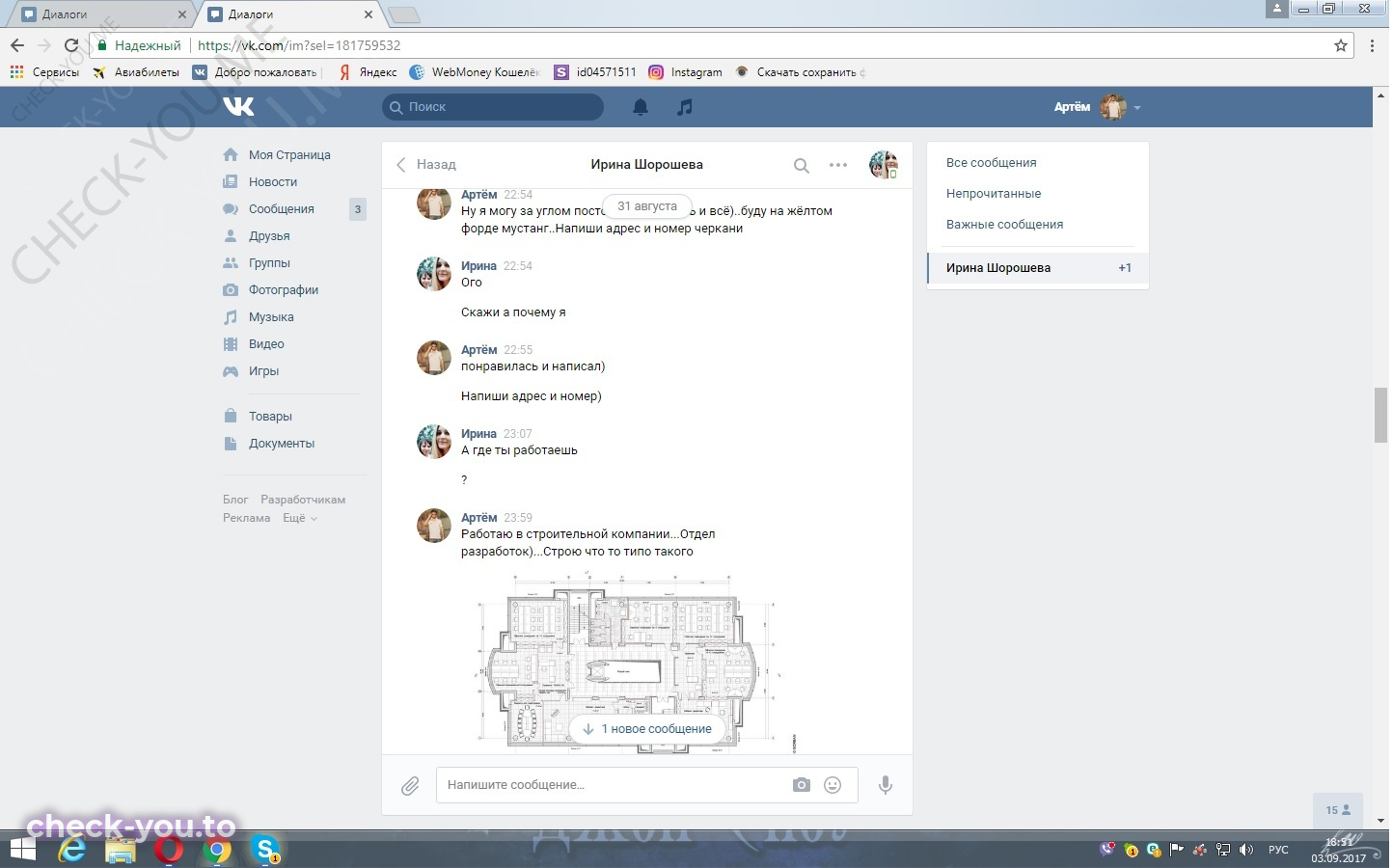Open Ирина Шорошева chat header avatar
1393x868 pixels.
pos(884,165)
